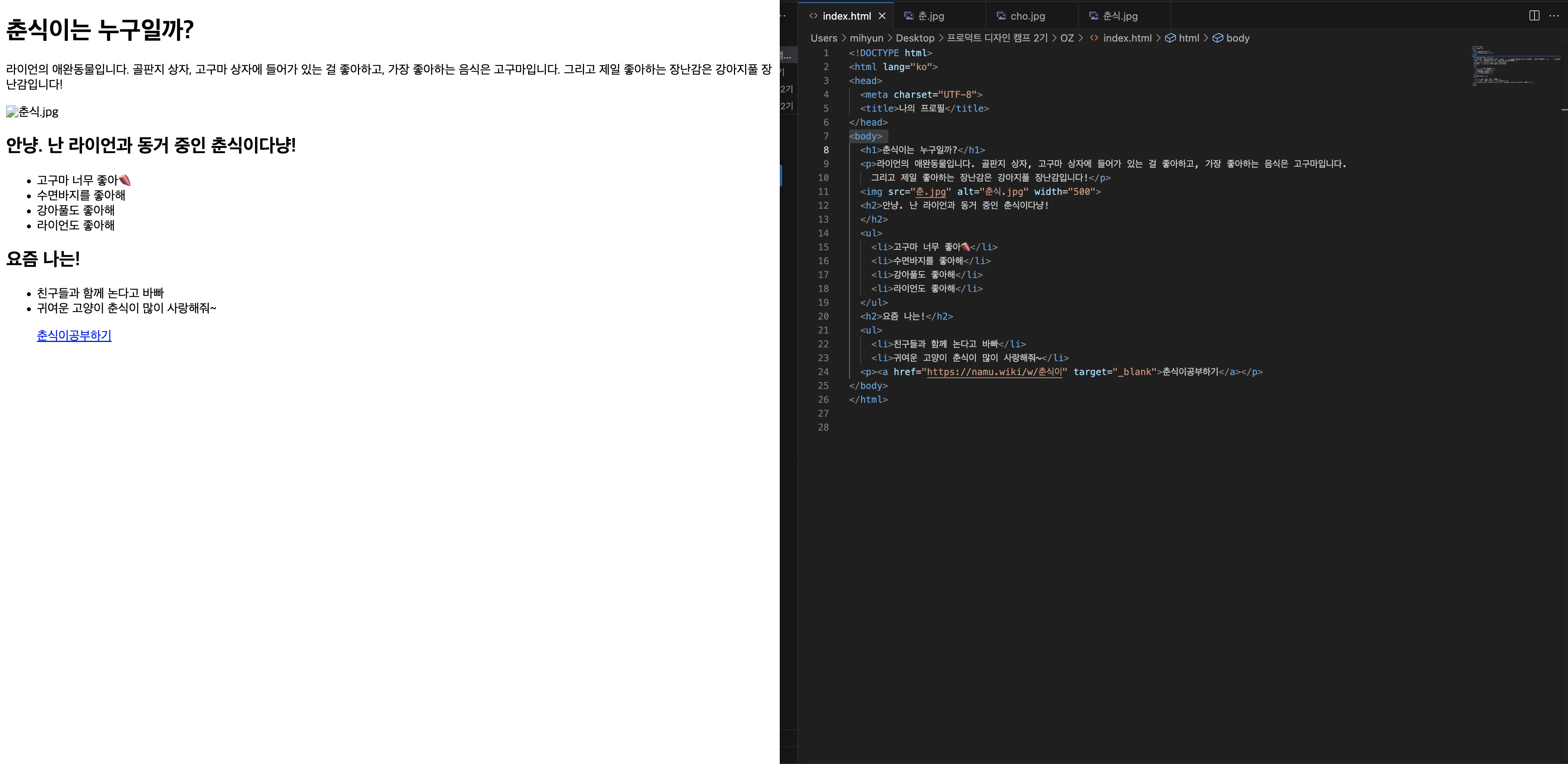1568x764 pixels.
Task: Open the editor more actions ellipsis menu
Action: (1554, 16)
